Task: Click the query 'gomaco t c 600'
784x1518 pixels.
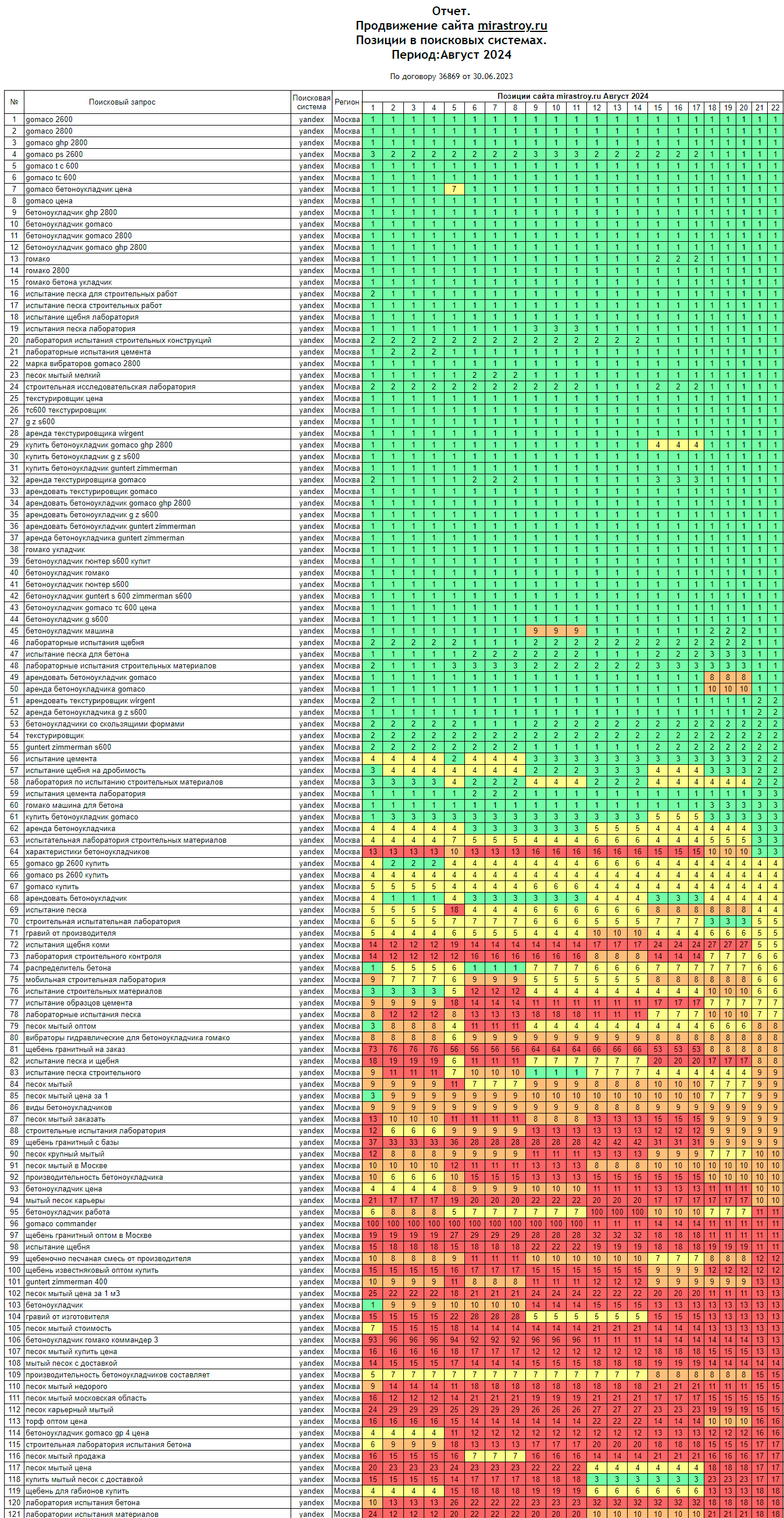Action: click(52, 166)
